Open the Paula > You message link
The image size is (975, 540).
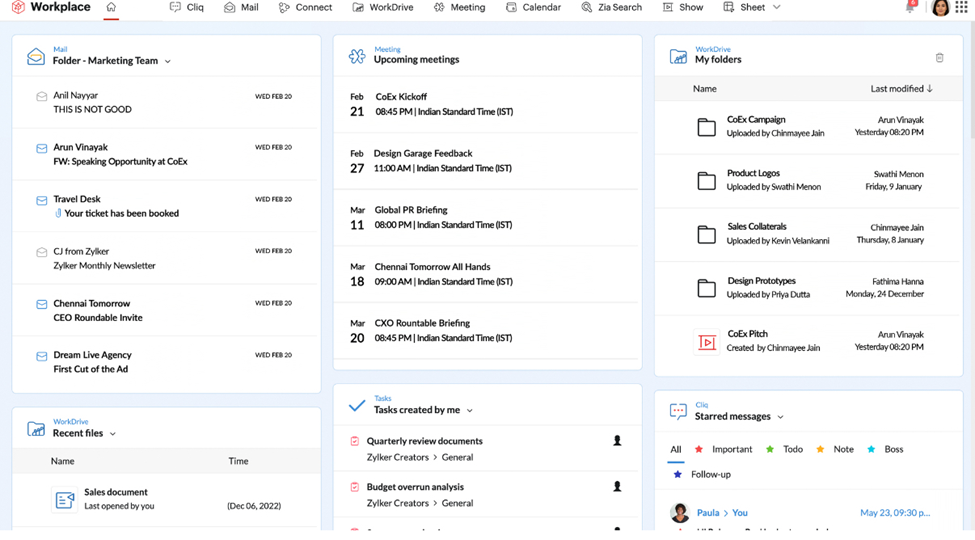click(x=722, y=513)
